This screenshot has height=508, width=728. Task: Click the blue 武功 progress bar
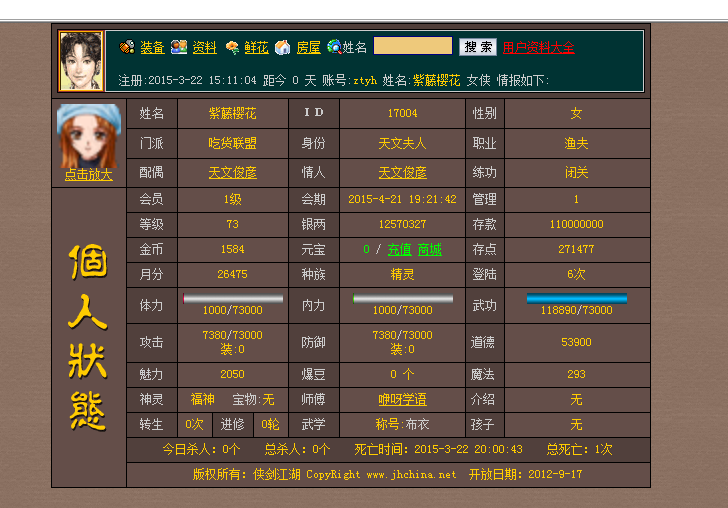[577, 299]
